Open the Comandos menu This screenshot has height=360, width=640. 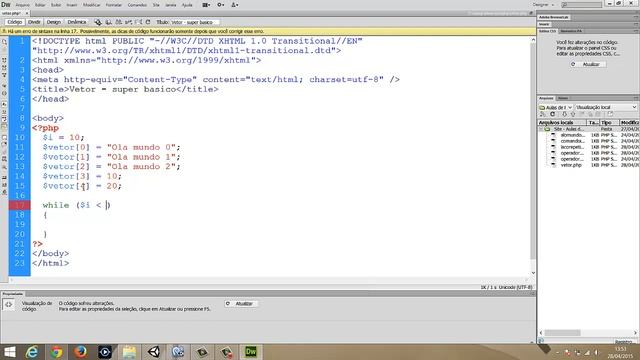(137, 5)
